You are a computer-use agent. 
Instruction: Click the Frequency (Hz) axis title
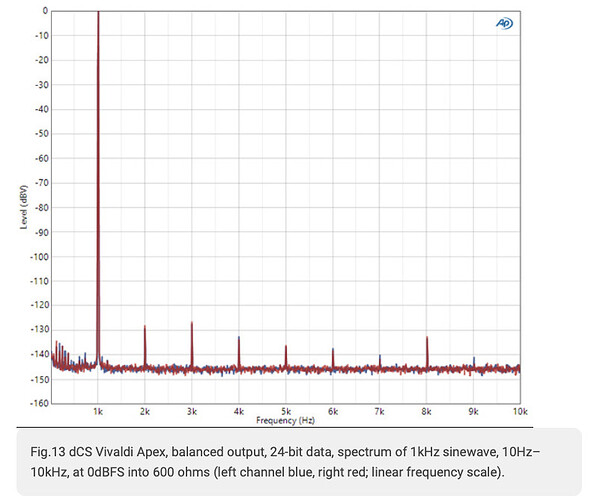tap(285, 420)
